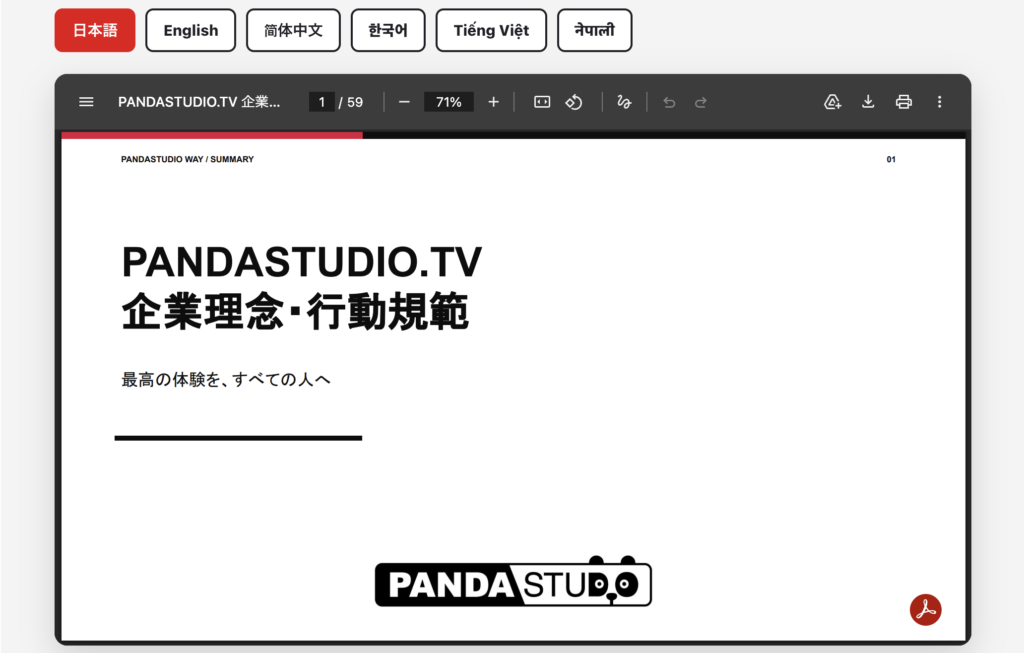This screenshot has height=653, width=1024.
Task: Click the PANDASTUDIO logo image
Action: tap(513, 581)
